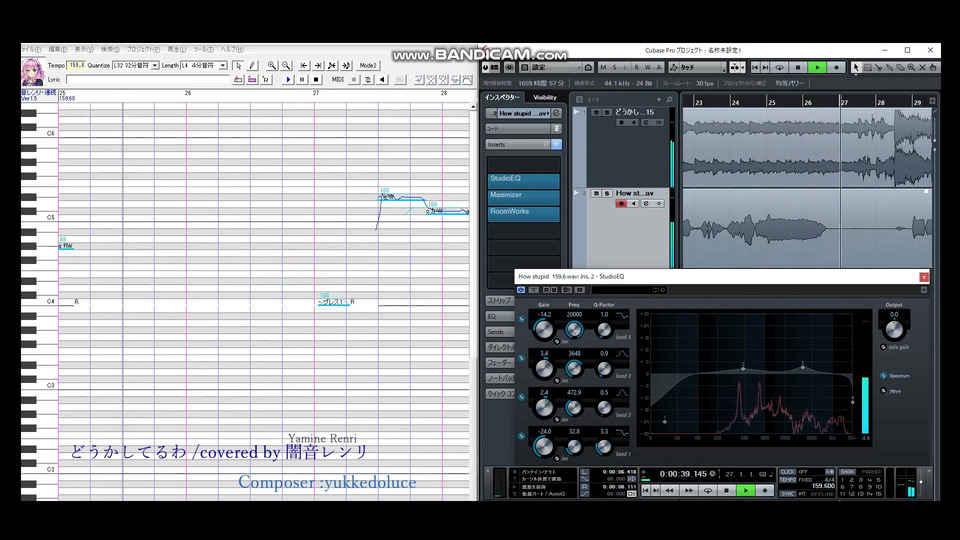960x540 pixels.
Task: Toggle the cycle loop button in Cubase toolbar
Action: (x=779, y=67)
